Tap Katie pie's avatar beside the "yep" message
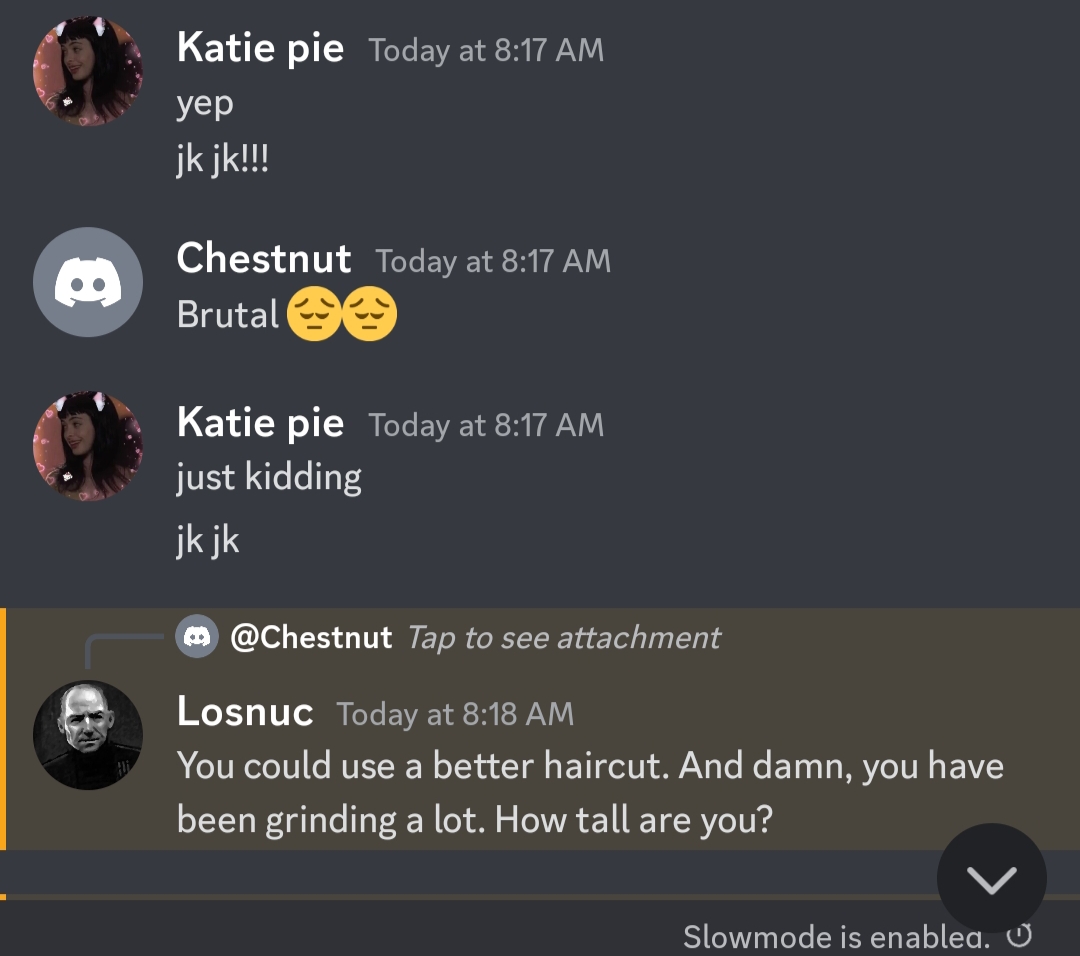1080x956 pixels. click(x=88, y=72)
